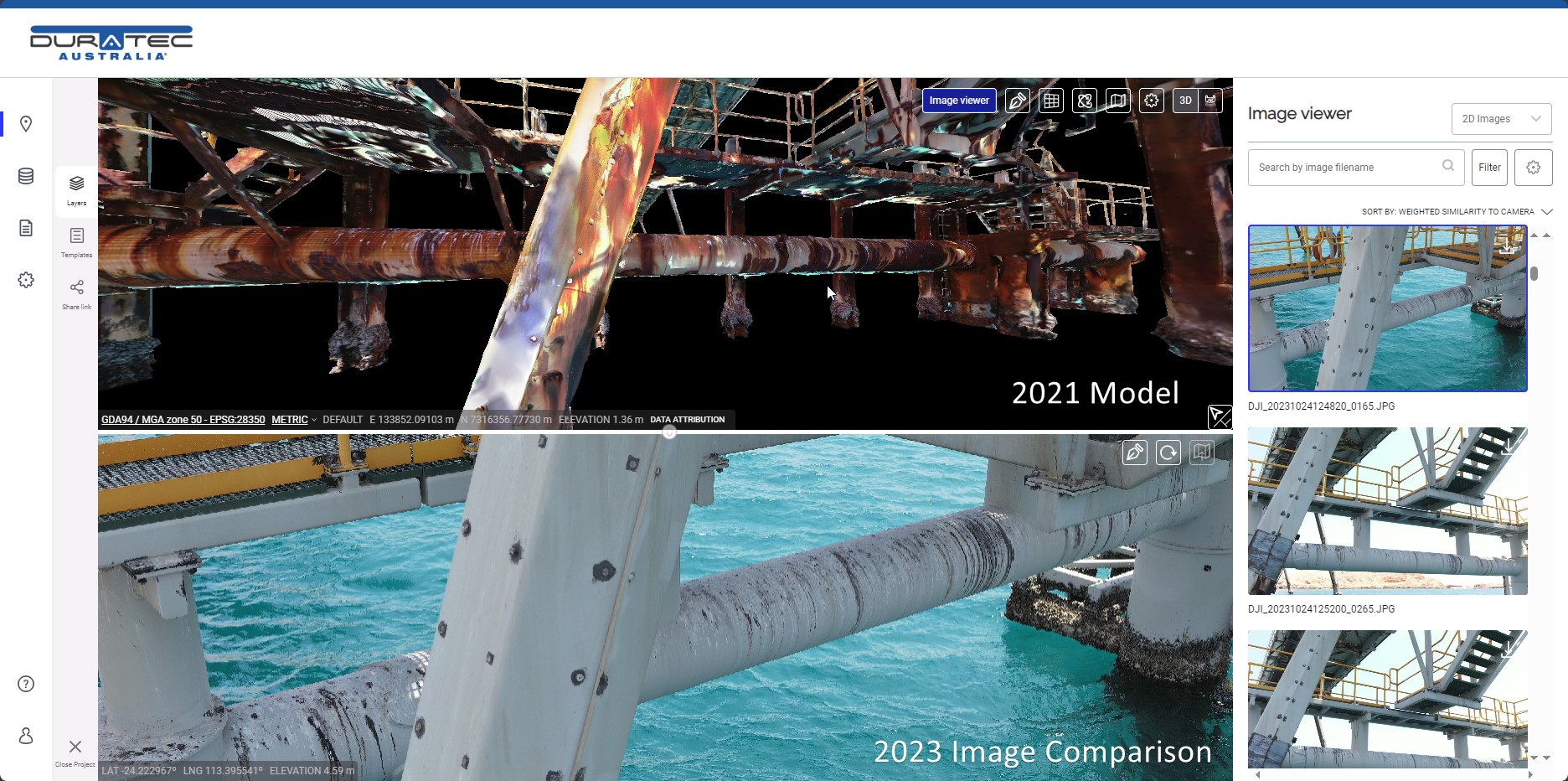The height and width of the screenshot is (781, 1568).
Task: Click the Filter button
Action: pyautogui.click(x=1489, y=168)
